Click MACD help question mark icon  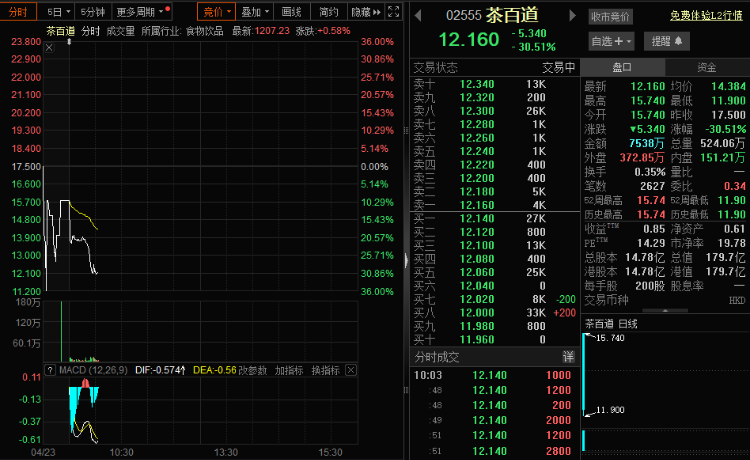tap(50, 370)
